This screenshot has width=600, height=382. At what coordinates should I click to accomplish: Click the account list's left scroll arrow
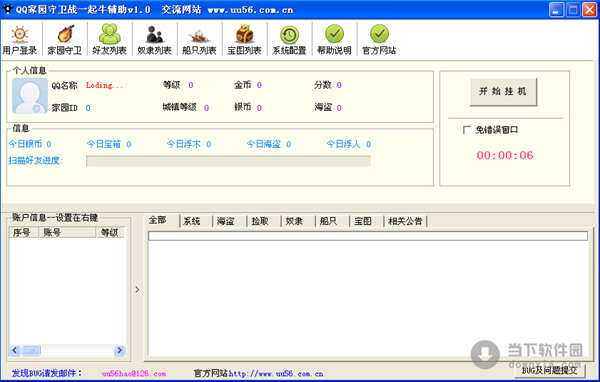click(15, 350)
